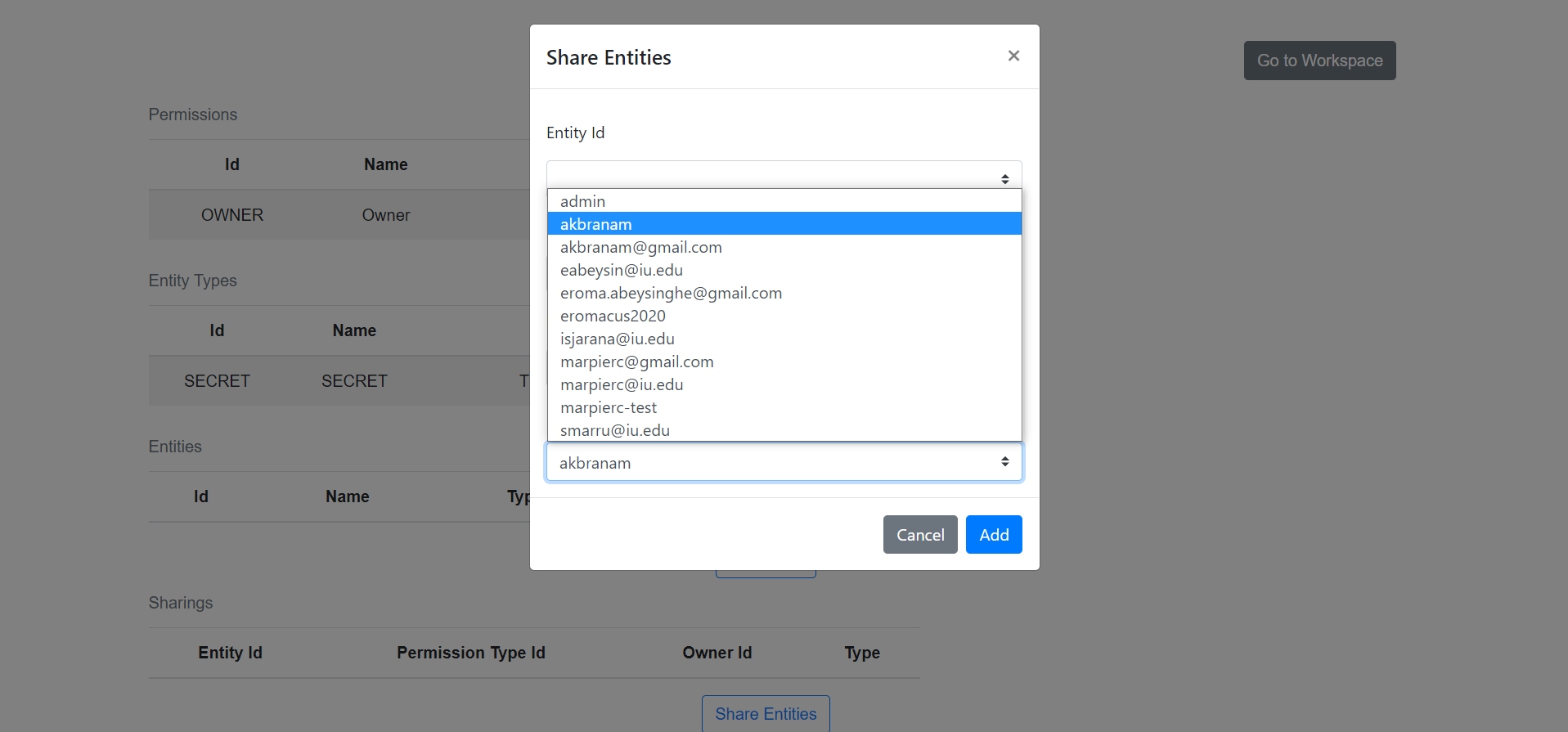Select isjarana@iu.edu option
The height and width of the screenshot is (732, 1568).
[784, 339]
